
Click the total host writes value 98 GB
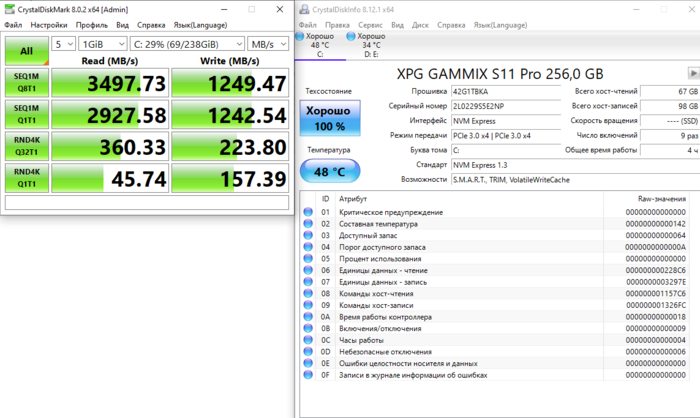[x=670, y=106]
